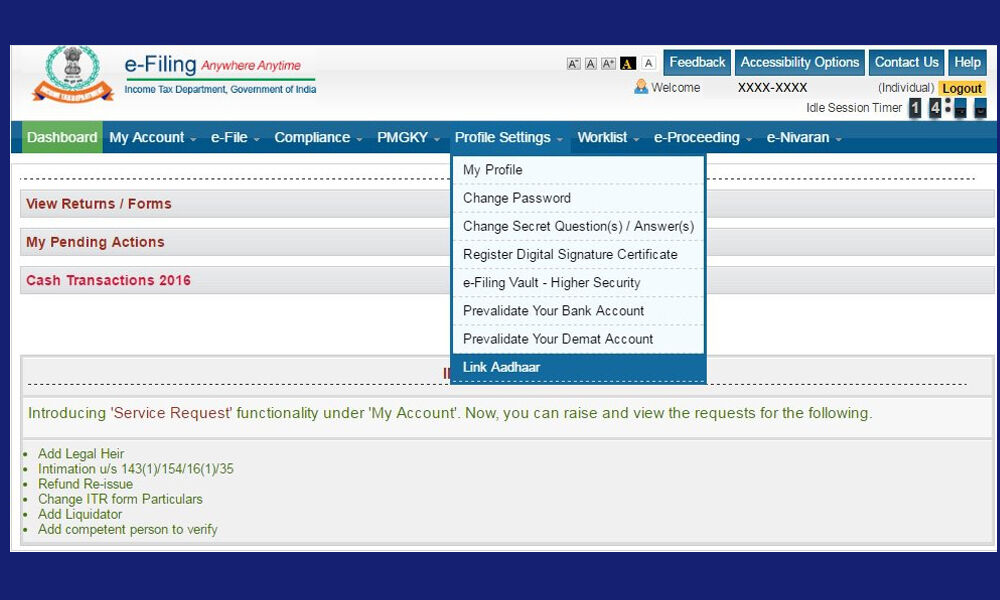
Task: Expand the e-Nivaran menu
Action: (804, 137)
